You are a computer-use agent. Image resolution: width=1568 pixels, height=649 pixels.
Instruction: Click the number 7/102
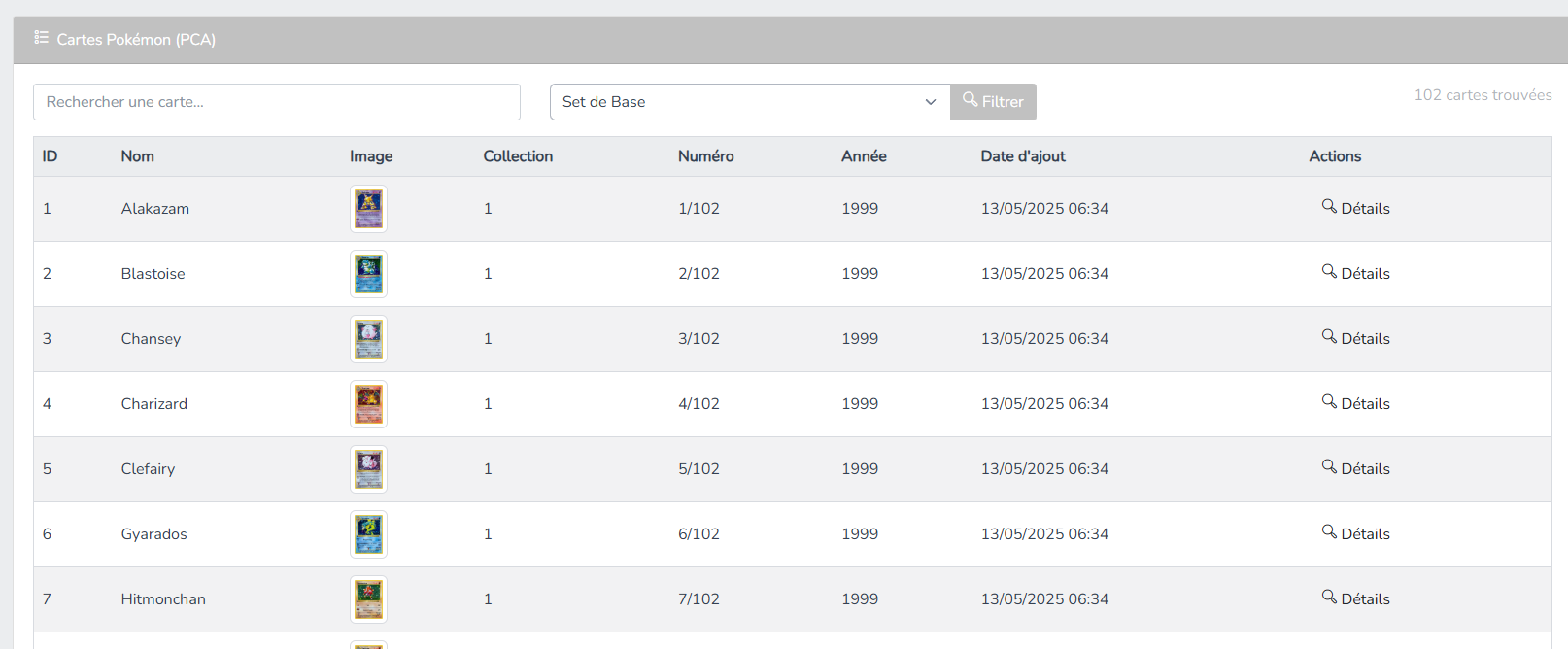[699, 599]
